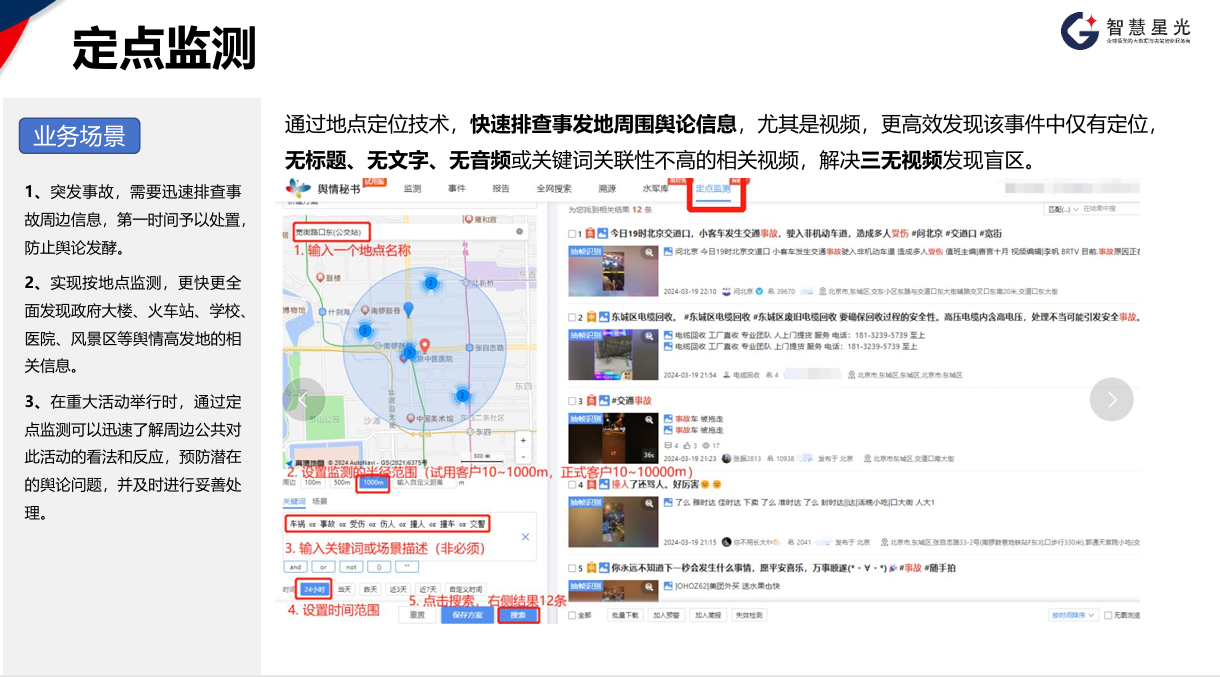
Task: Open the 全网搜索 navigation tab
Action: coord(554,189)
